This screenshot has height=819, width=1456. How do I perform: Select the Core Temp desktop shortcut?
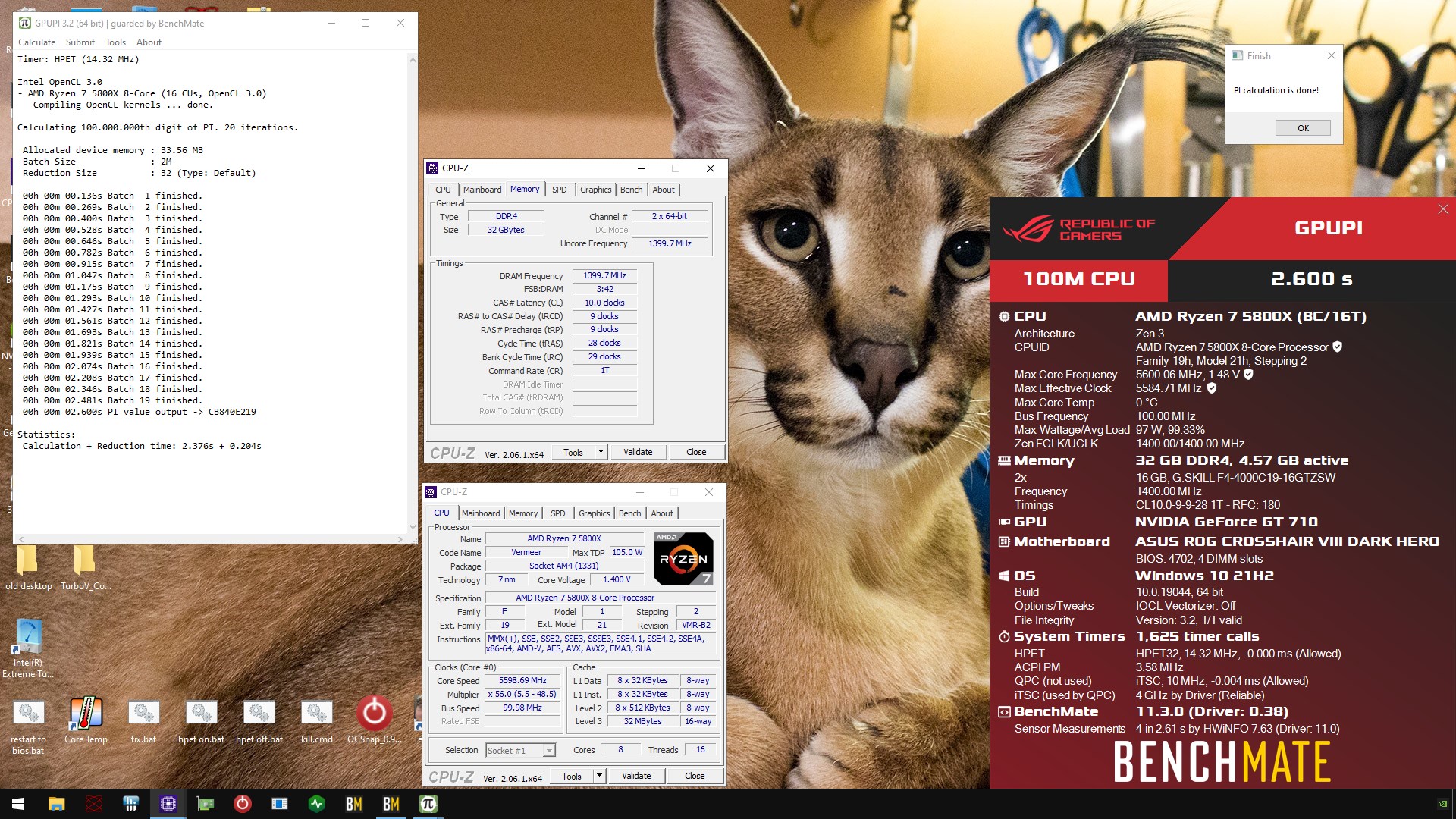click(86, 720)
